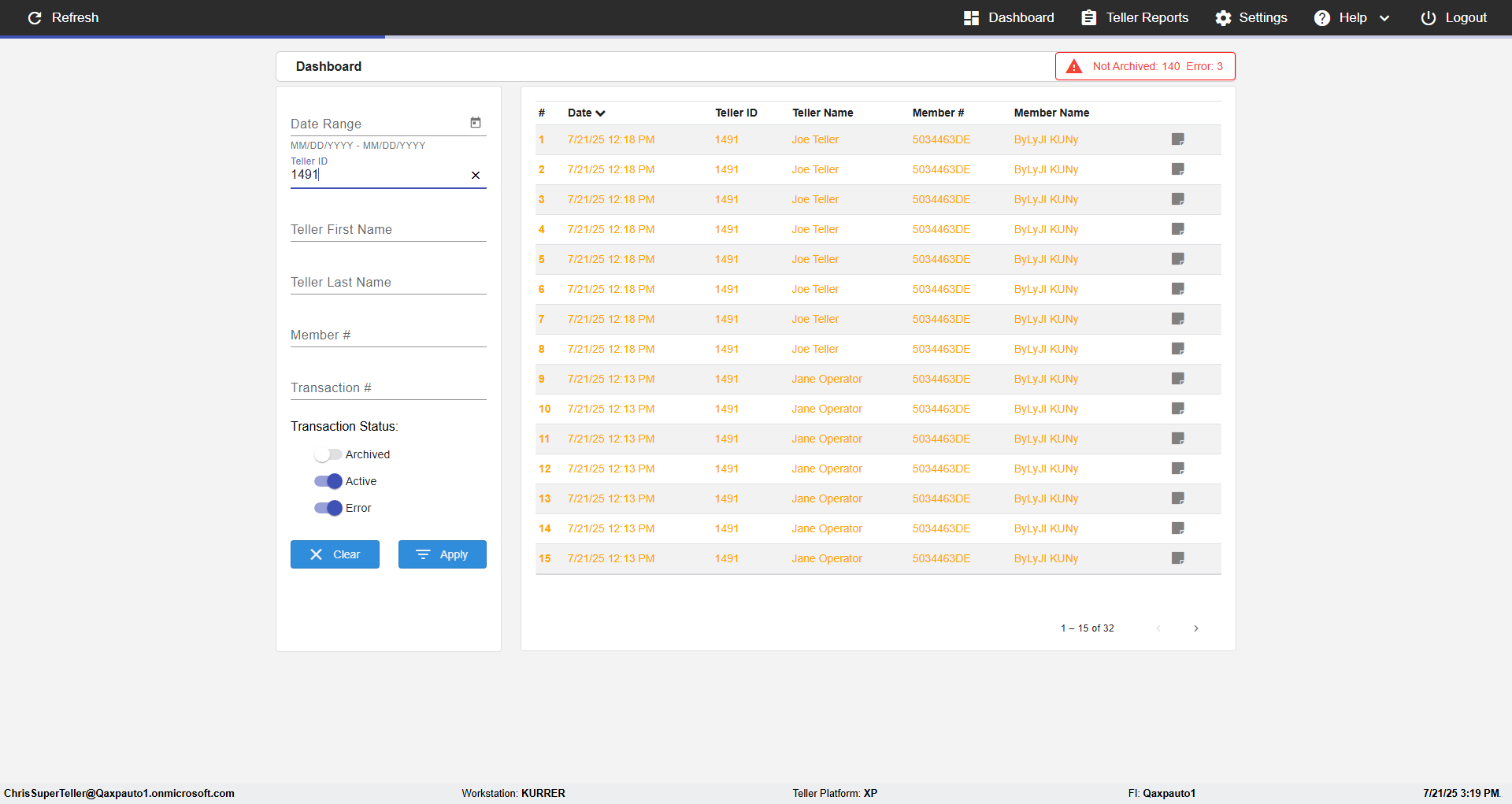Open the note icon for row 1
This screenshot has height=804, width=1512.
click(1178, 139)
